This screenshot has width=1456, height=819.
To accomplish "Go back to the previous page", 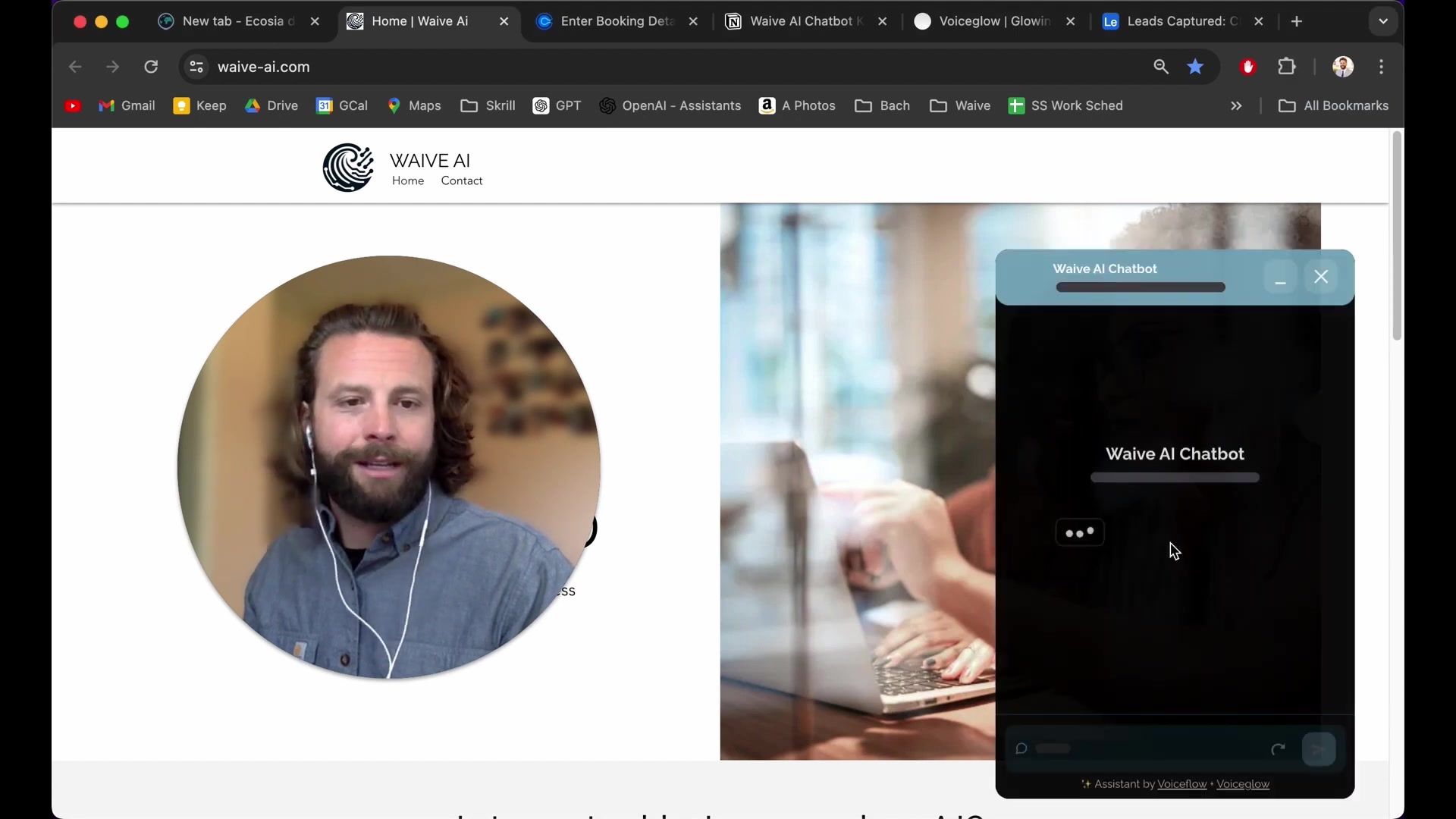I will pos(75,67).
